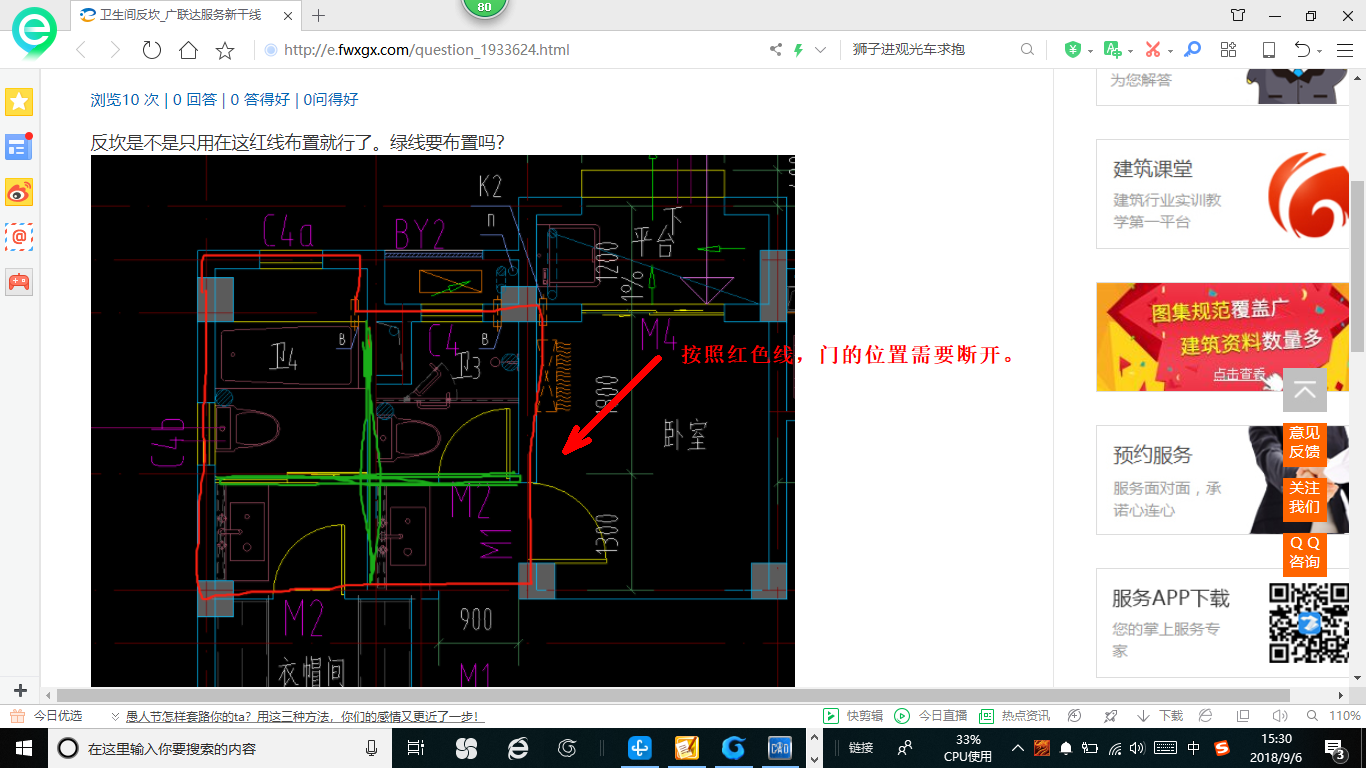
Task: Open the mail @ sidebar icon
Action: 19,237
